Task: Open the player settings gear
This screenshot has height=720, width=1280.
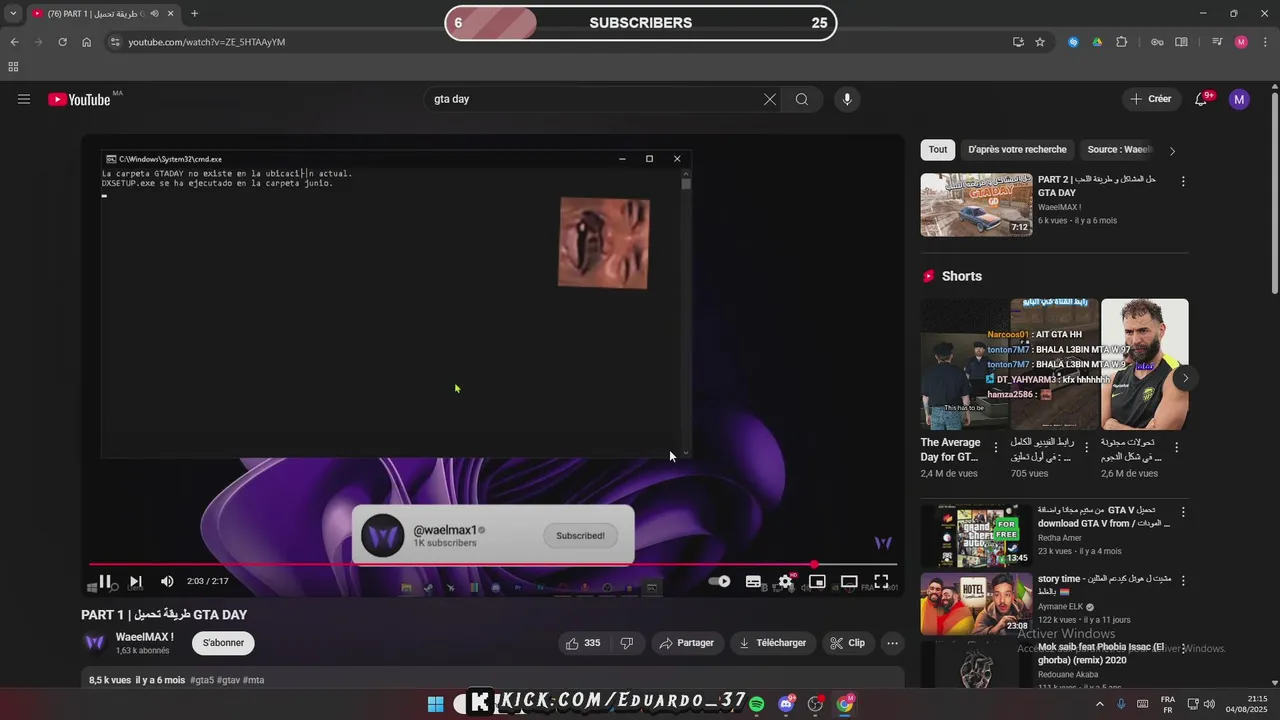Action: click(x=786, y=581)
